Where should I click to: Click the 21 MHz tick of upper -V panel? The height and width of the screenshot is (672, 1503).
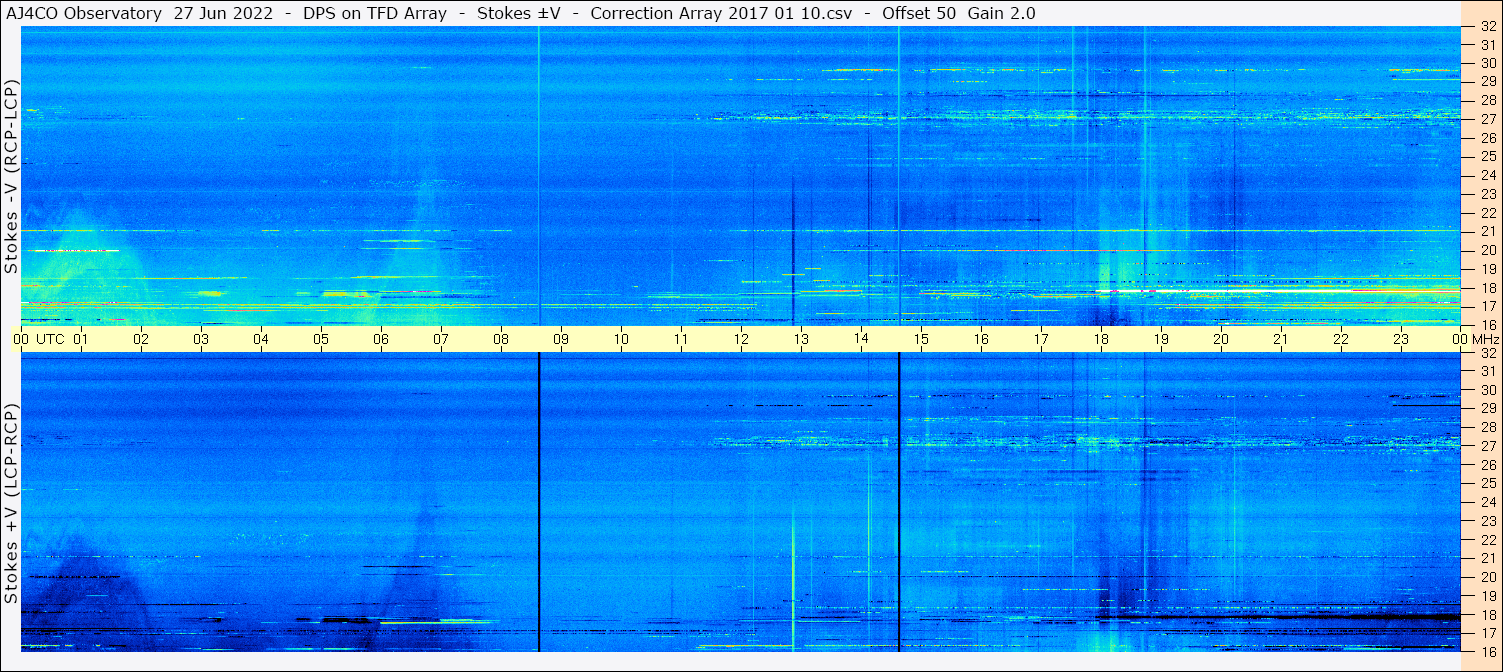click(x=1487, y=231)
